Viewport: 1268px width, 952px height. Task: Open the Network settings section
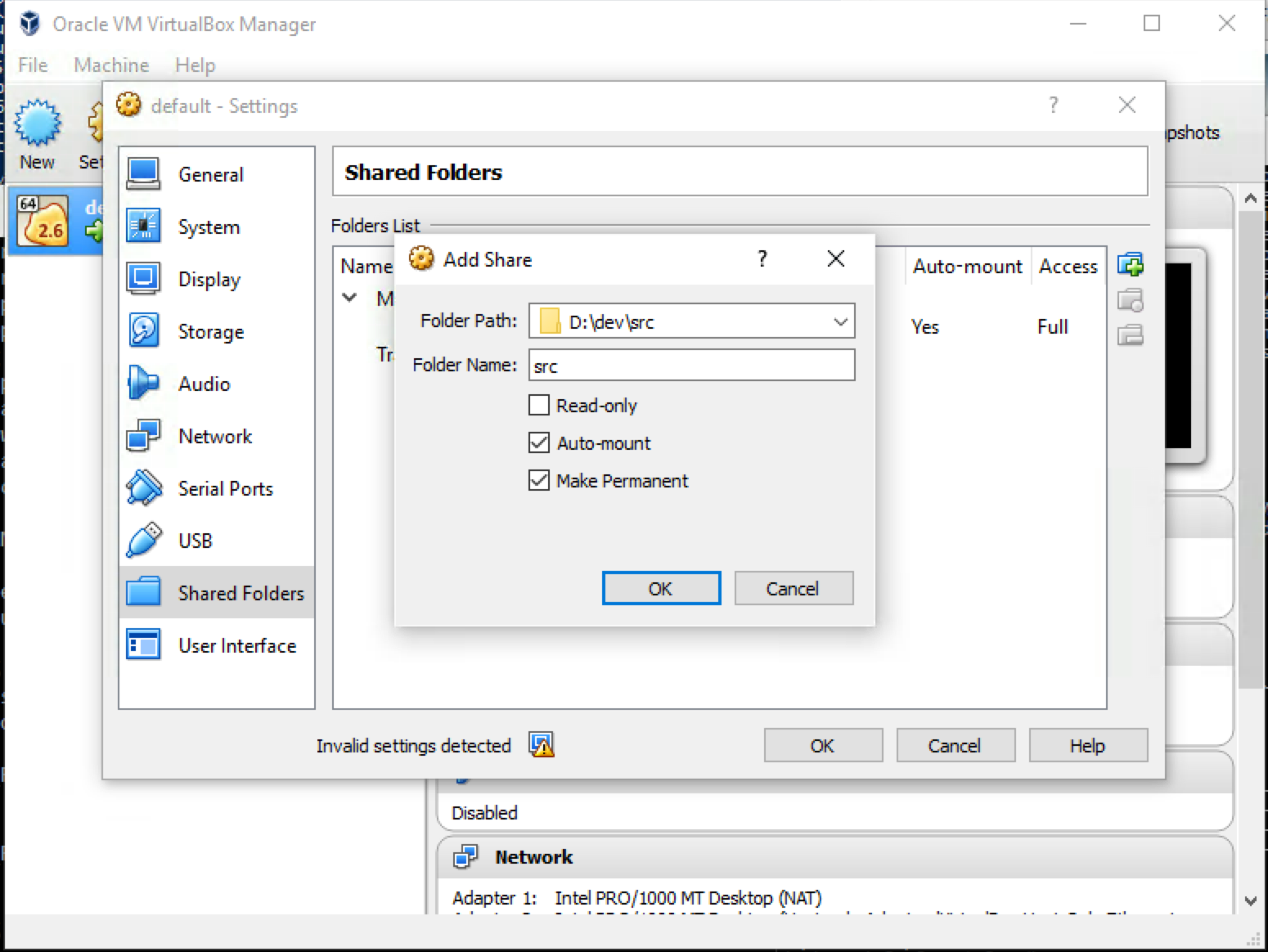214,436
